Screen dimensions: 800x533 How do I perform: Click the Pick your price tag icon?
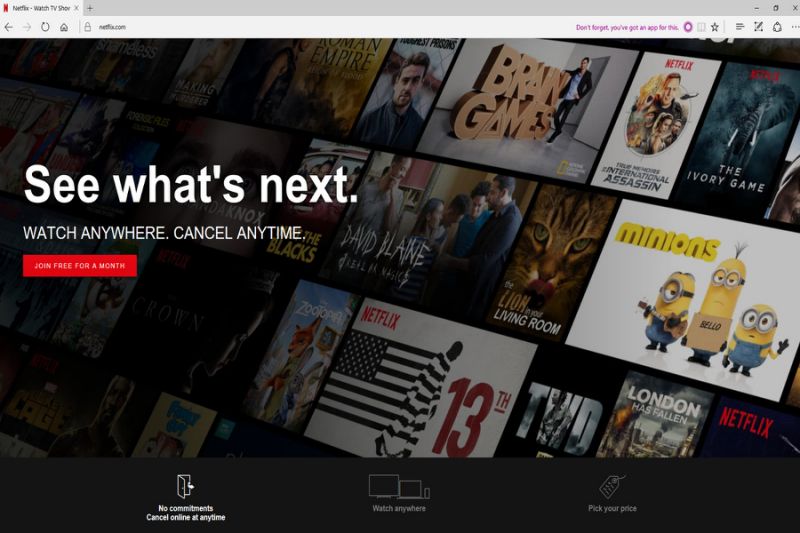pos(612,487)
